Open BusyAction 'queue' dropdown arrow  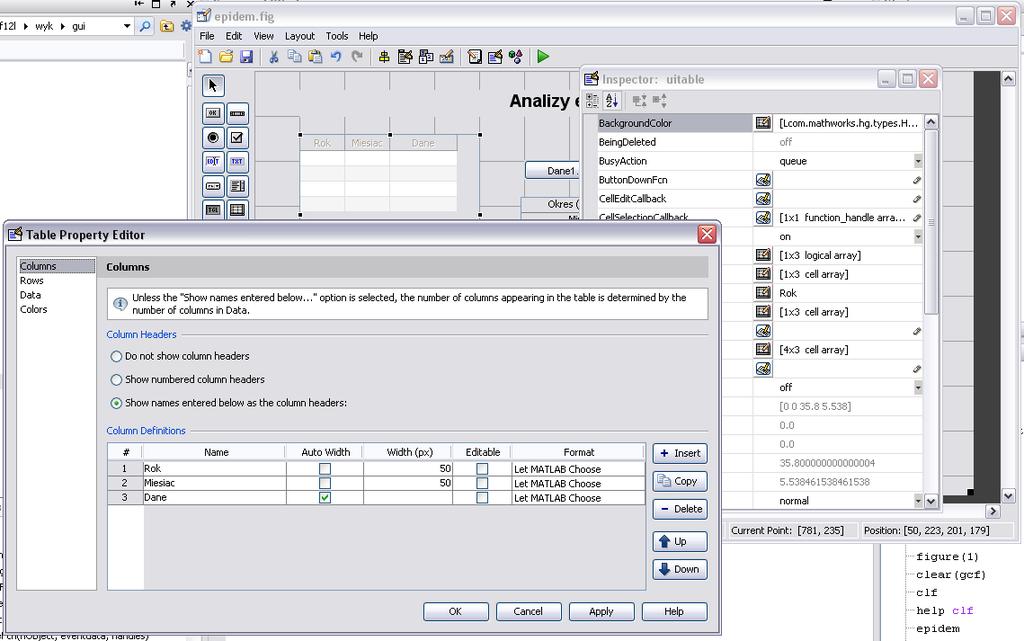[x=918, y=161]
